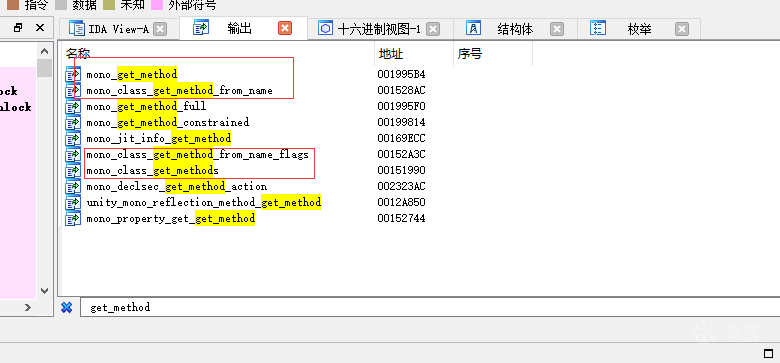The image size is (780, 363).
Task: Click the get_method filter input field
Action: click(430, 308)
